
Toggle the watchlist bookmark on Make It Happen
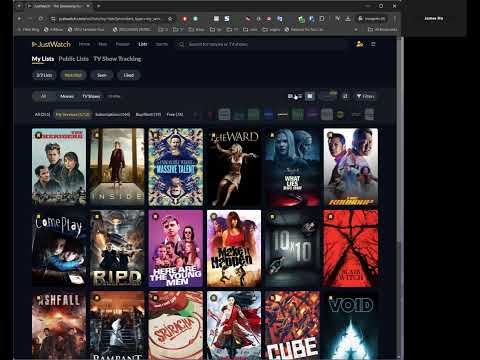(213, 216)
